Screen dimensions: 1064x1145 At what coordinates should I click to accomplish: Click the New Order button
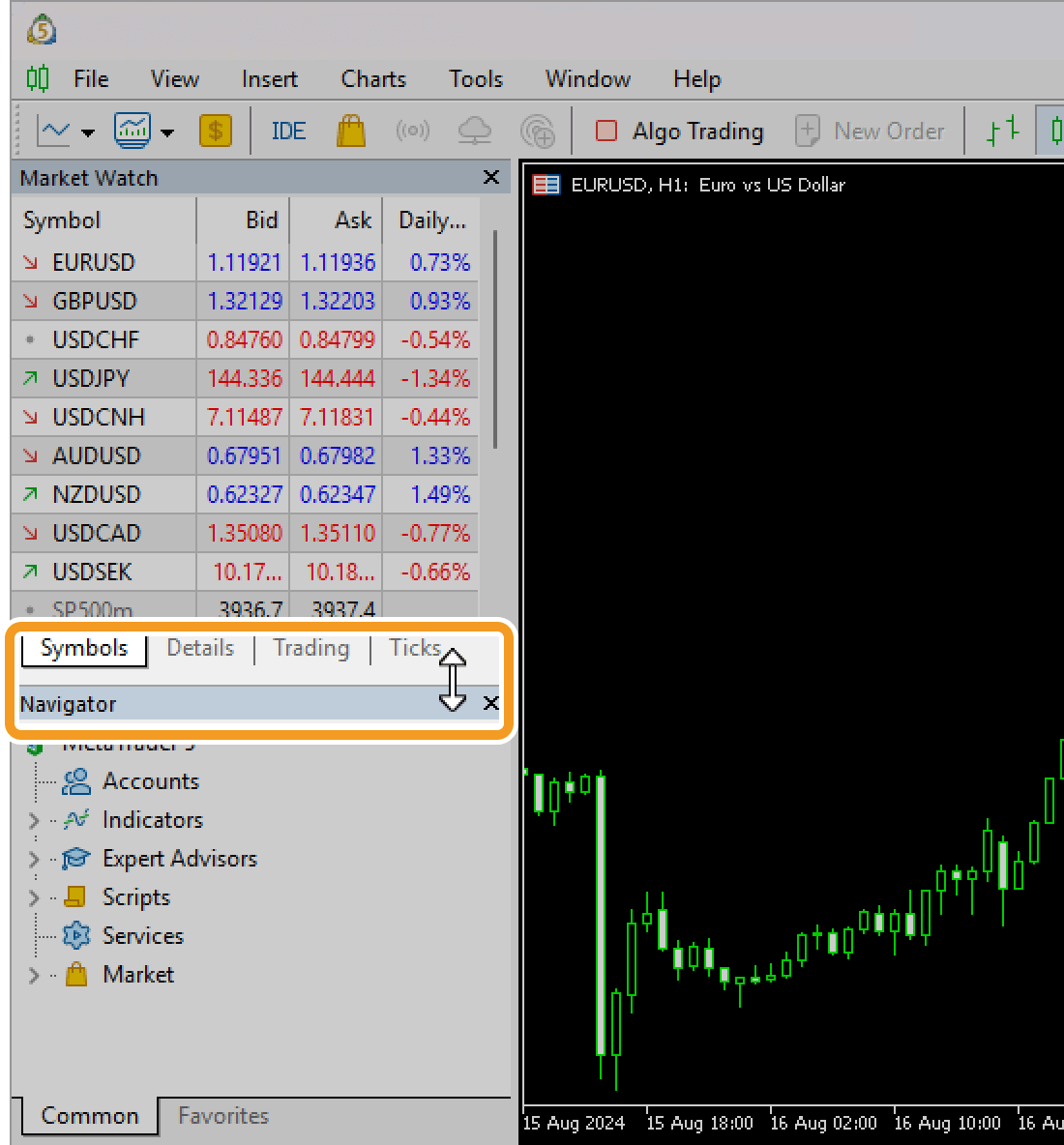(x=871, y=131)
